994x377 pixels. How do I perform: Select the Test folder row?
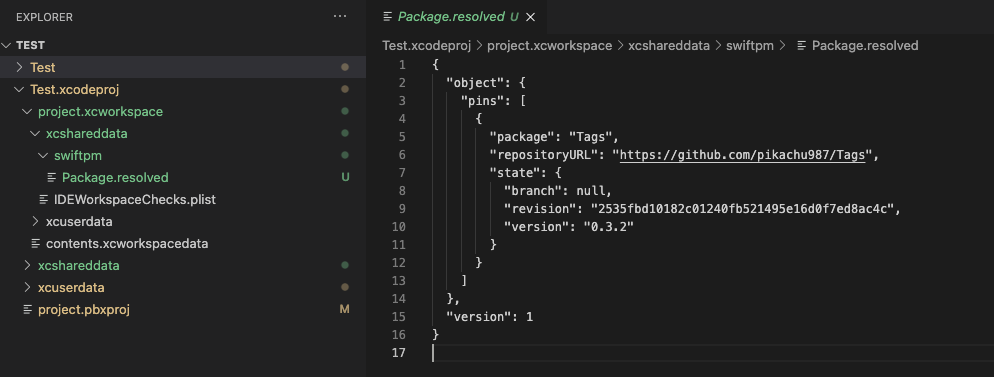click(183, 67)
